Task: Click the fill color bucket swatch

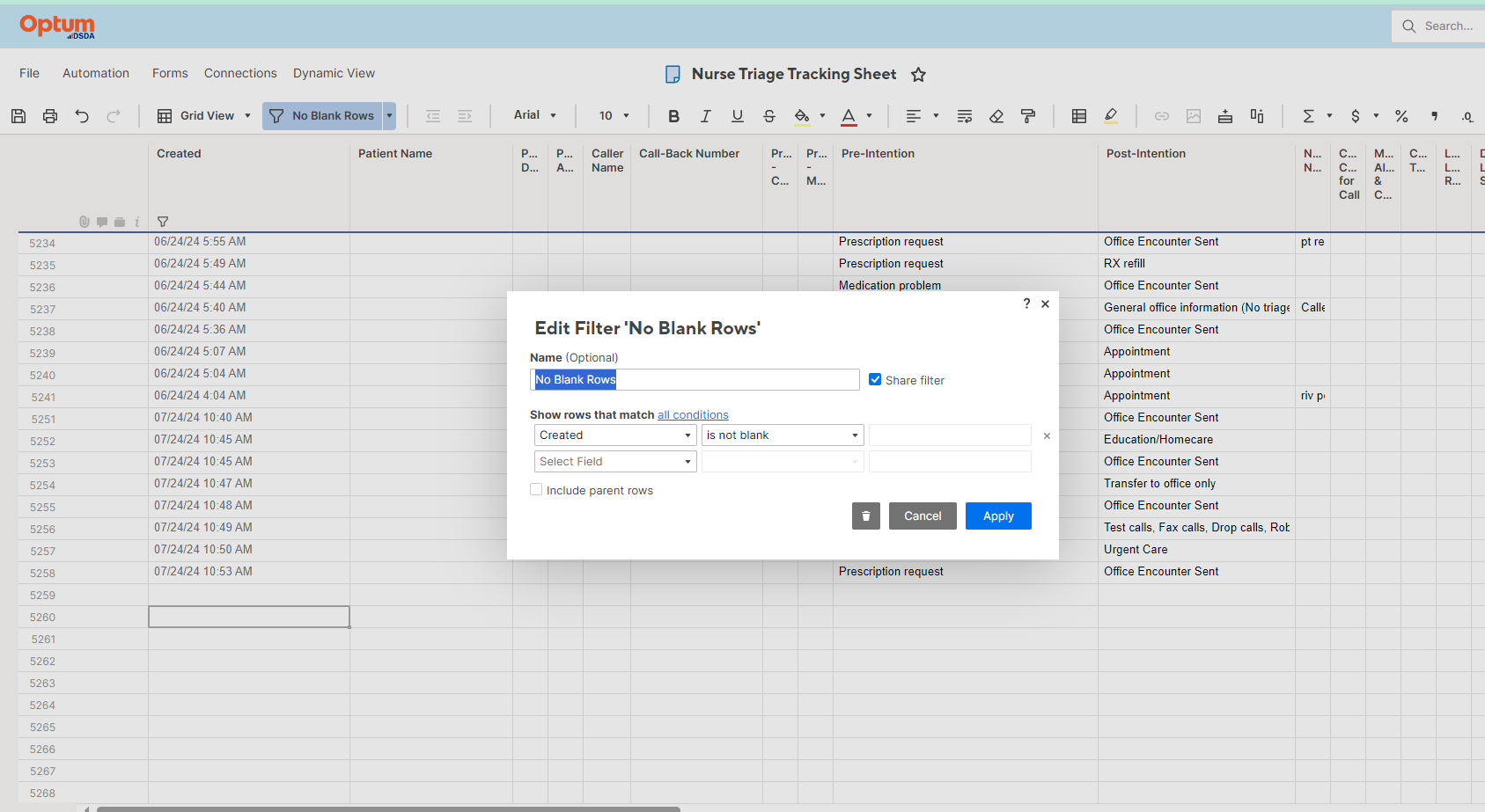Action: 802,116
